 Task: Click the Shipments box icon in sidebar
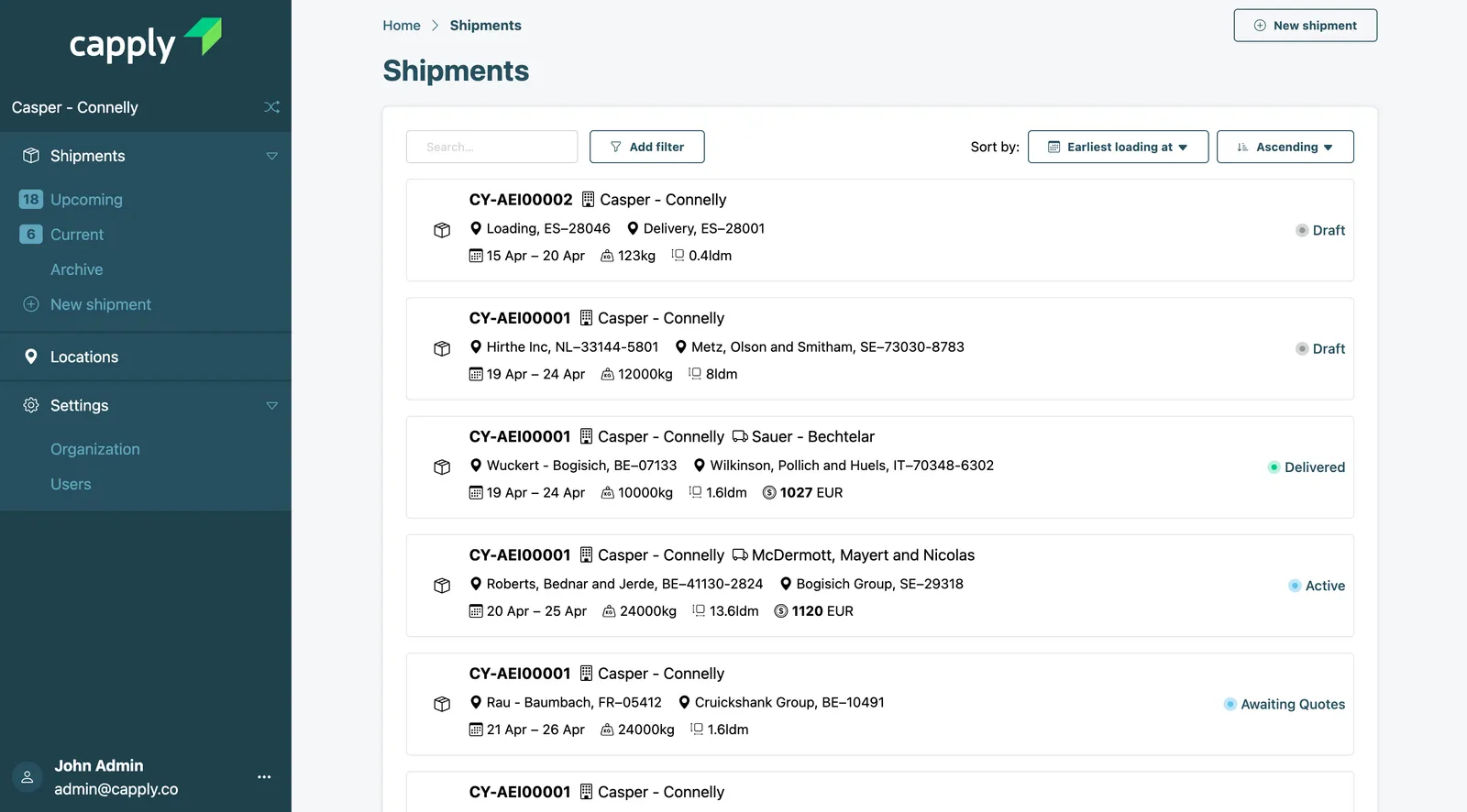pos(31,156)
